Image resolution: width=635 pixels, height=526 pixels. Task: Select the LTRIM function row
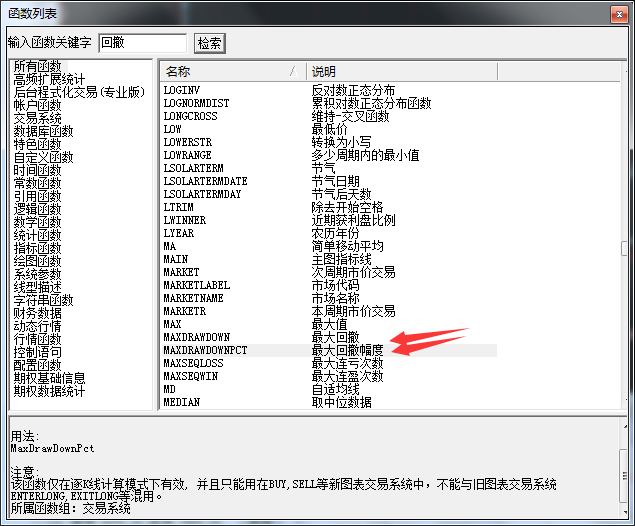point(329,207)
